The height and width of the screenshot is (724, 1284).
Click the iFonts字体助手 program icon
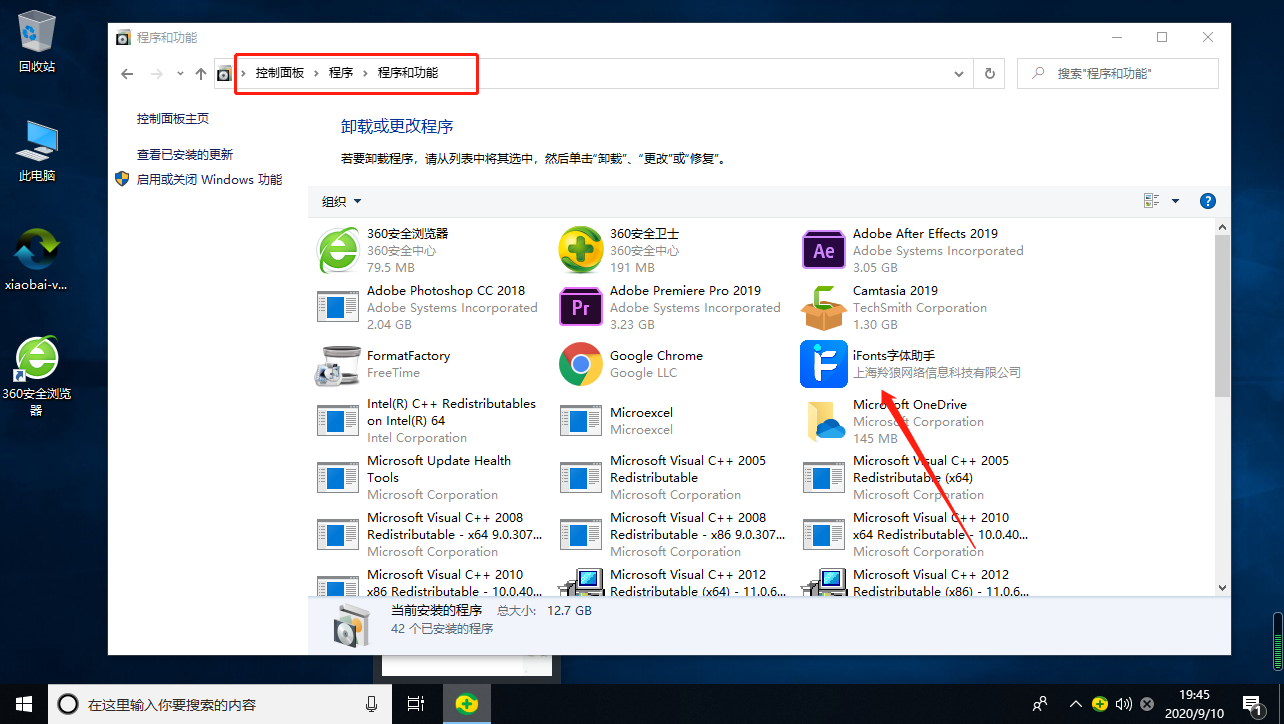click(824, 364)
